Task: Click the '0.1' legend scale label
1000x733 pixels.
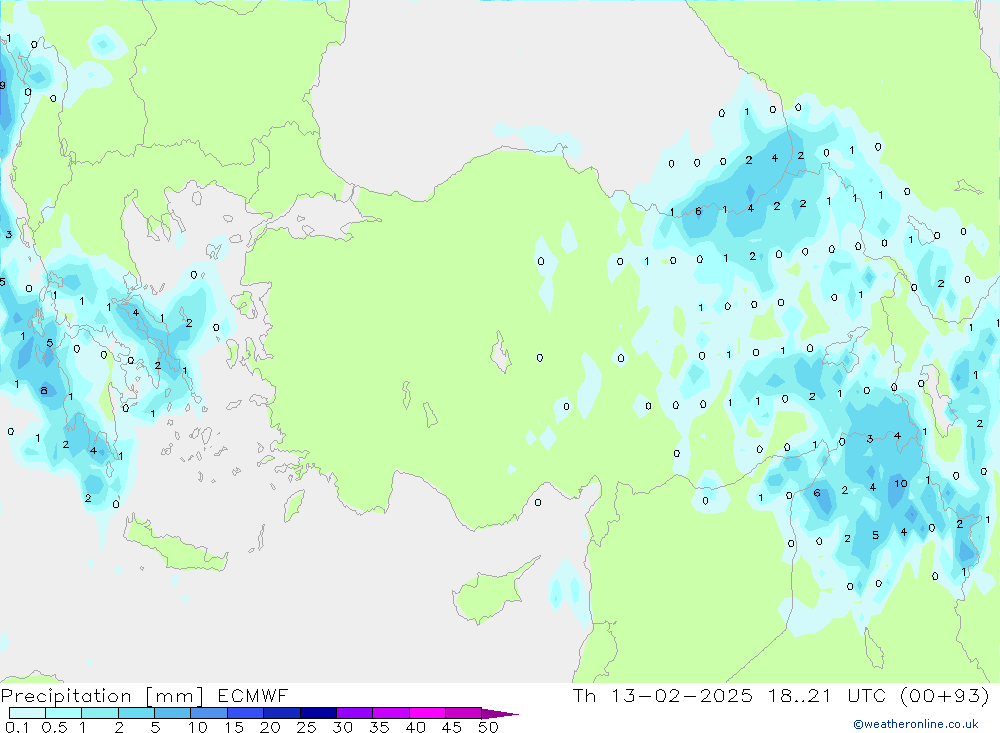Action: coord(17,727)
